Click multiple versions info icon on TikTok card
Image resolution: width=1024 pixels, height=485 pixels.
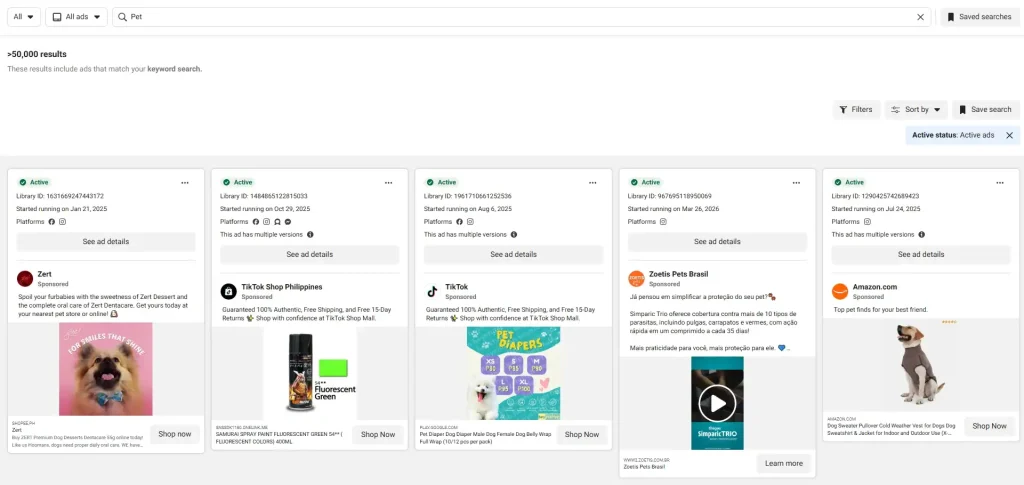[513, 234]
